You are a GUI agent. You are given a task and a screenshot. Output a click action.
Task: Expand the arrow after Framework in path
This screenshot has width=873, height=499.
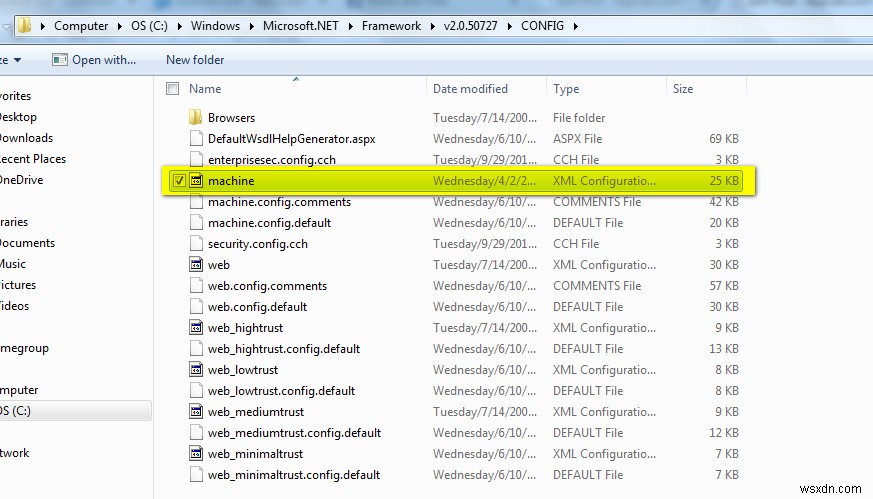point(433,26)
